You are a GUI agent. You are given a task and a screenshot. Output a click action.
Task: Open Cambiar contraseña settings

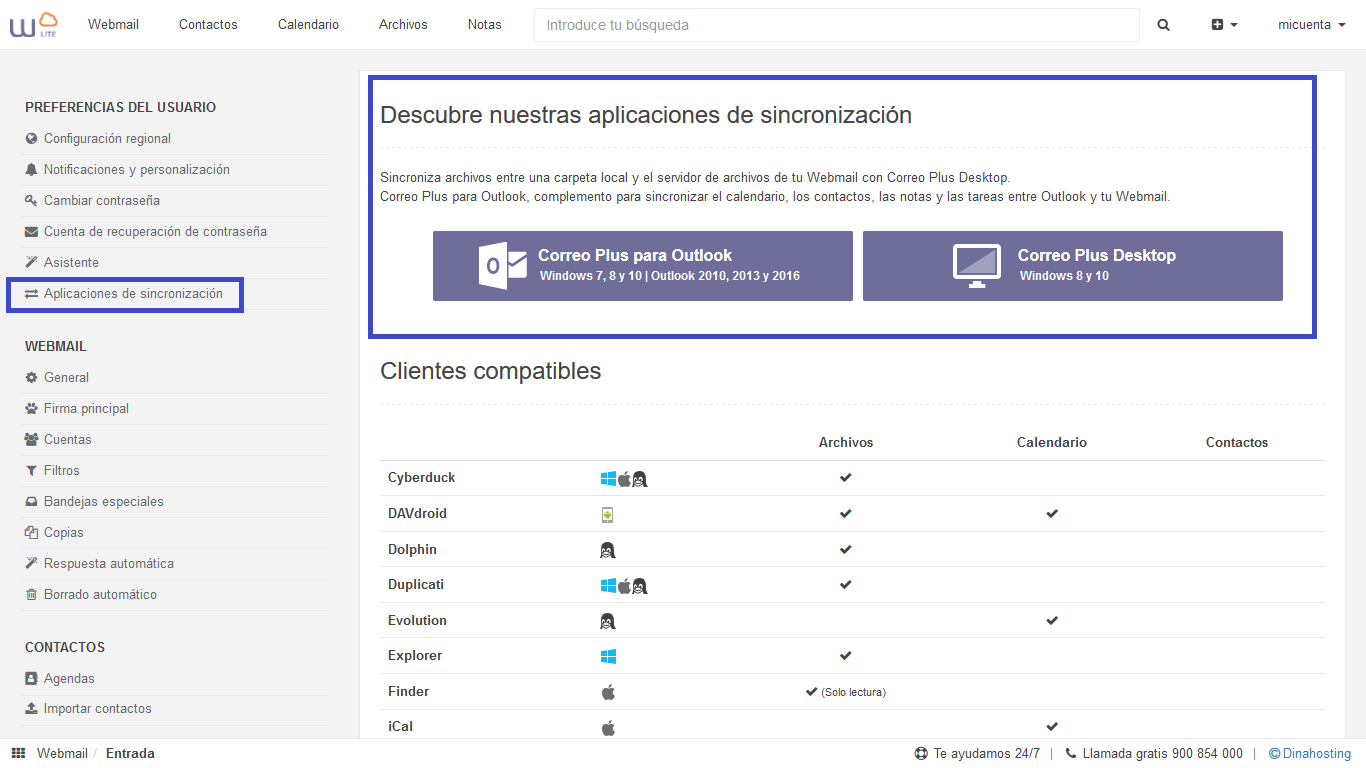point(102,201)
